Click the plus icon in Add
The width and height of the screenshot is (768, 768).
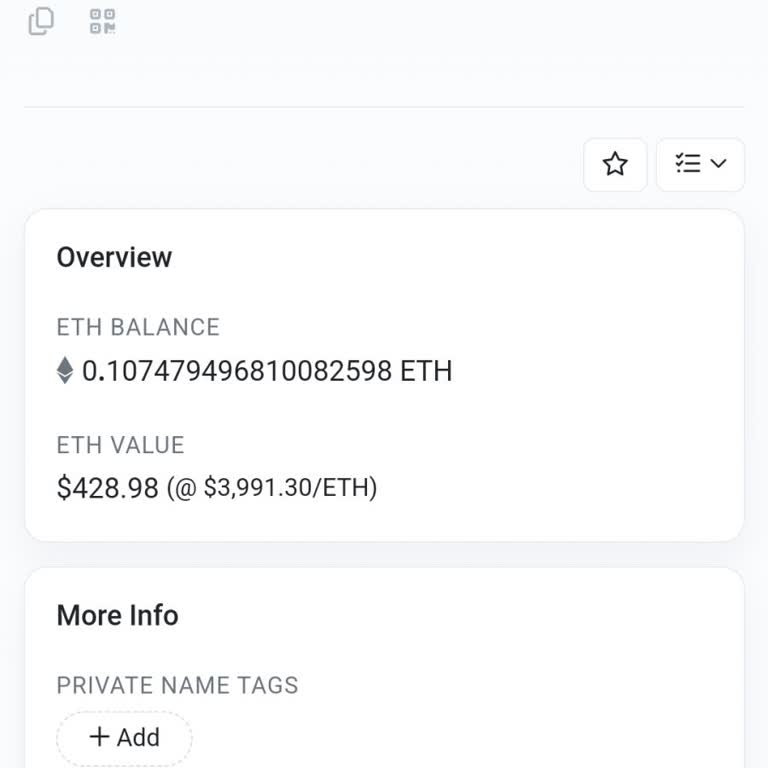(99, 736)
